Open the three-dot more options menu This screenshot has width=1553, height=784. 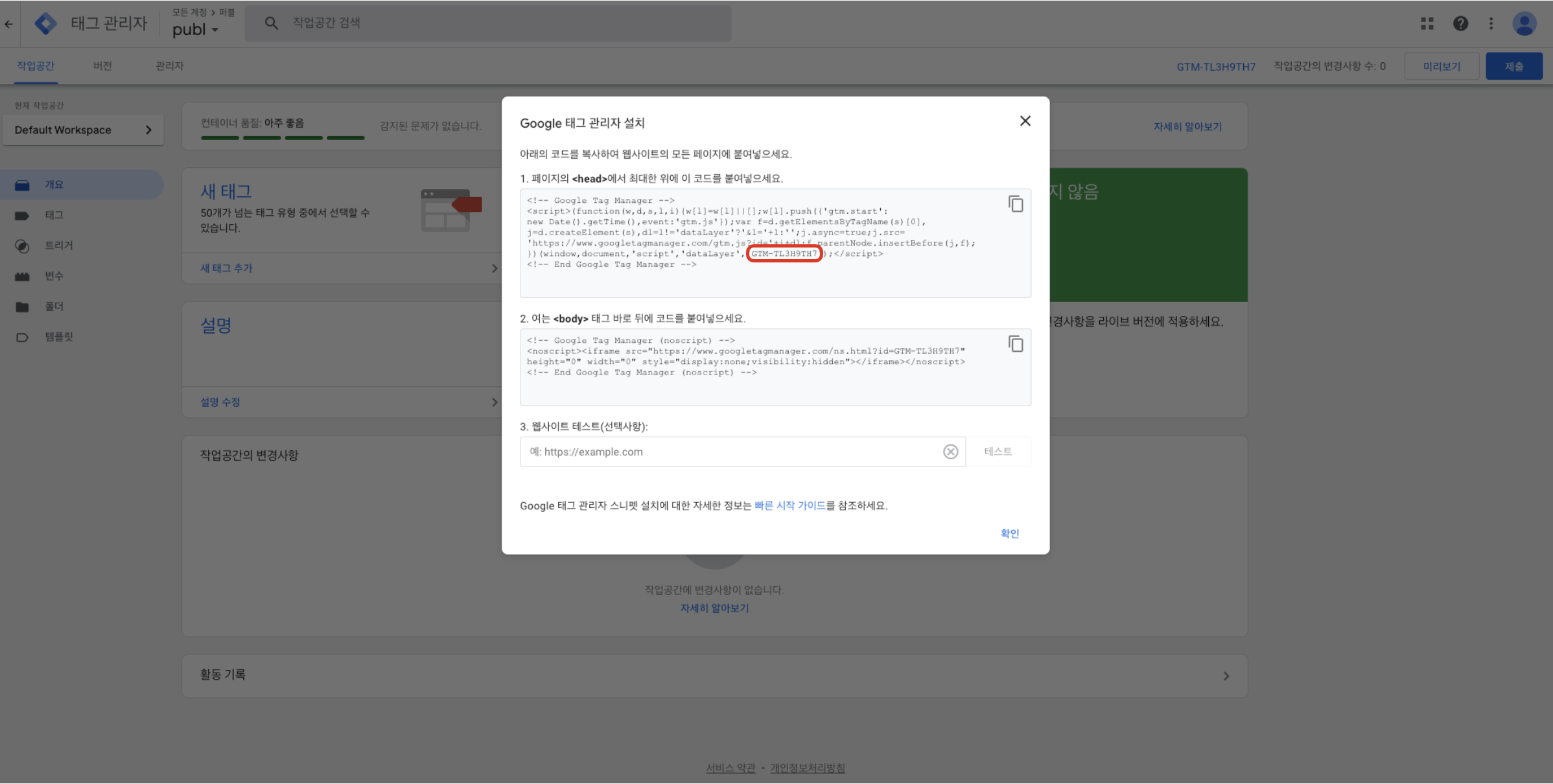(x=1491, y=24)
